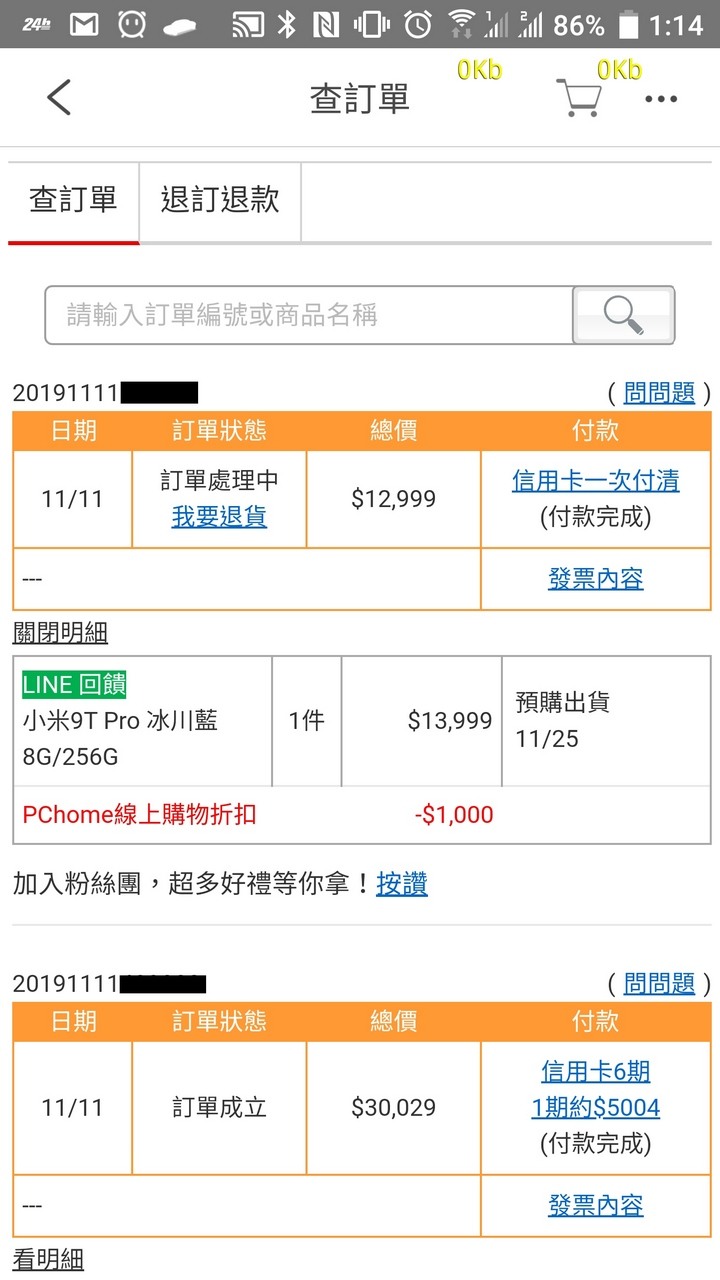The image size is (720, 1280).
Task: Open 發票內容 for the $12,999 order
Action: pos(596,579)
